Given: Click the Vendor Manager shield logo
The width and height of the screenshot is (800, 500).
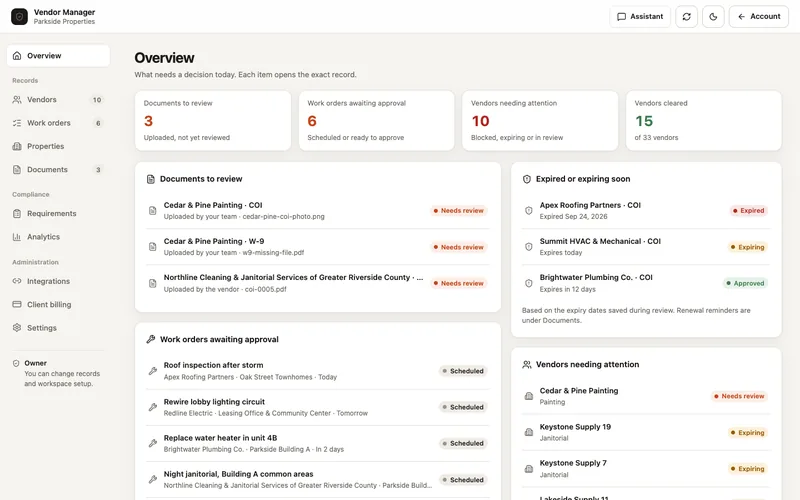Looking at the screenshot, I should [19, 16].
